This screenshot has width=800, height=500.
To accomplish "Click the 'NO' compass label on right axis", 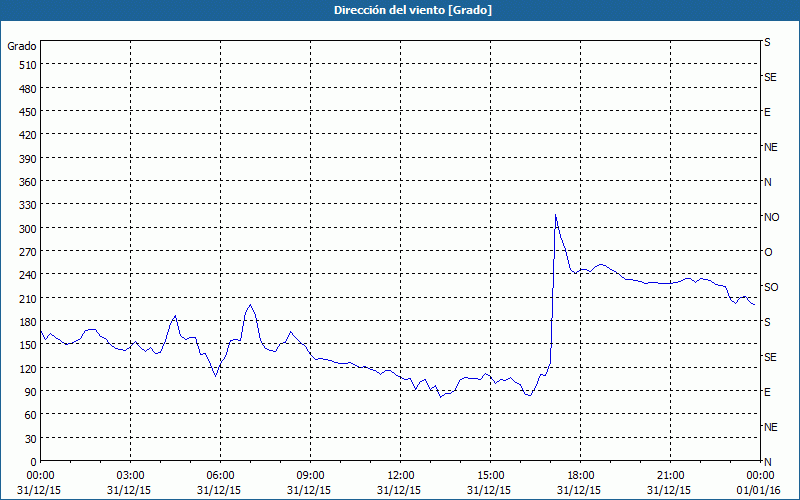I will (x=771, y=217).
